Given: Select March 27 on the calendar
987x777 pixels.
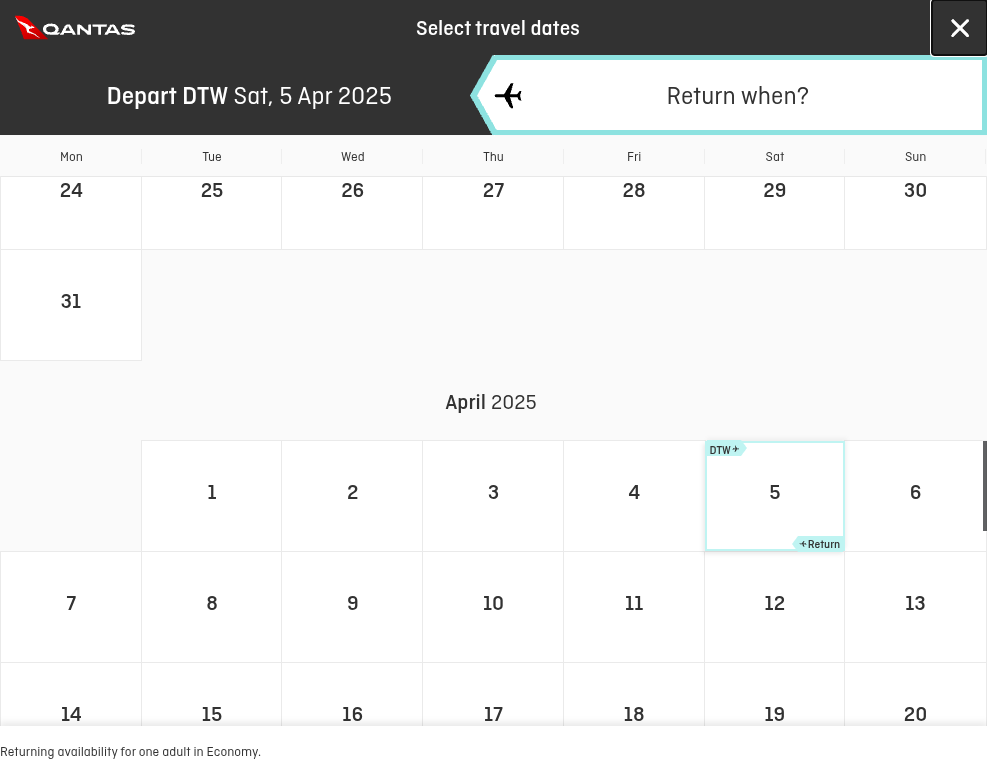Looking at the screenshot, I should pos(493,213).
